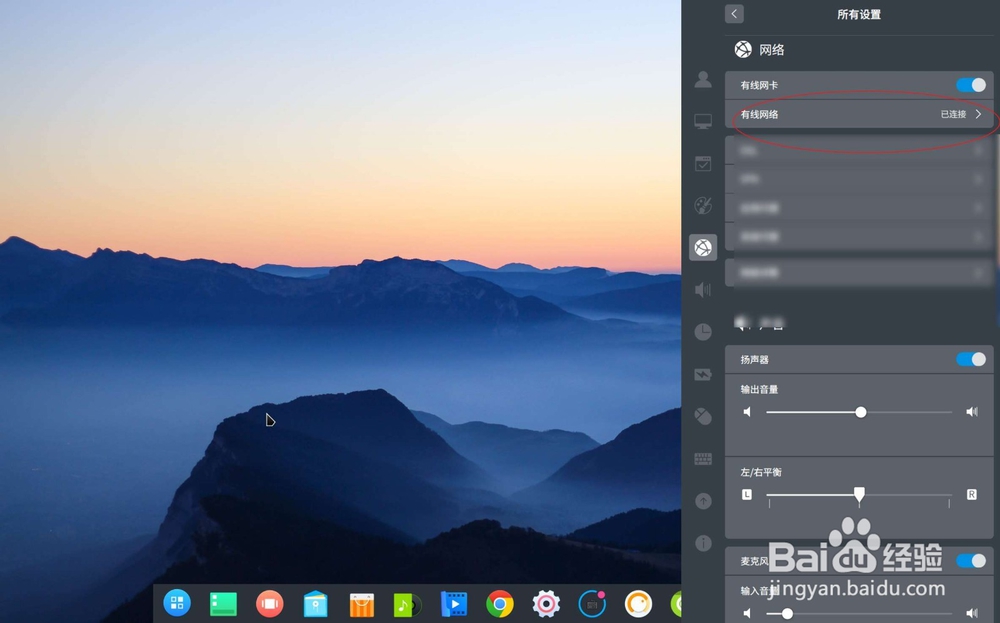
Task: Open the Deepin launcher from the dock
Action: (x=177, y=604)
